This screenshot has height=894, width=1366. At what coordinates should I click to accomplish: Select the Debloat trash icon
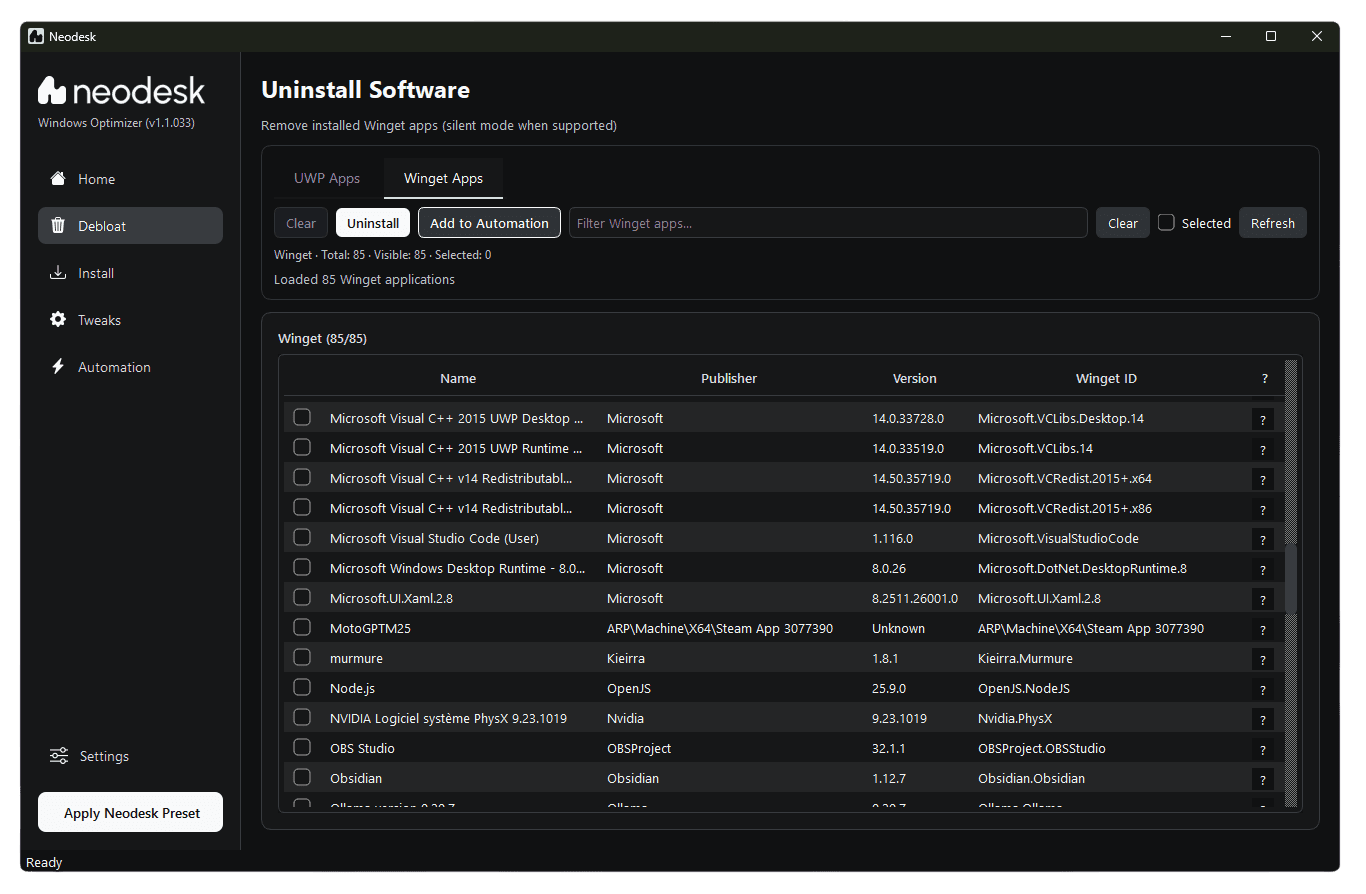coord(58,225)
